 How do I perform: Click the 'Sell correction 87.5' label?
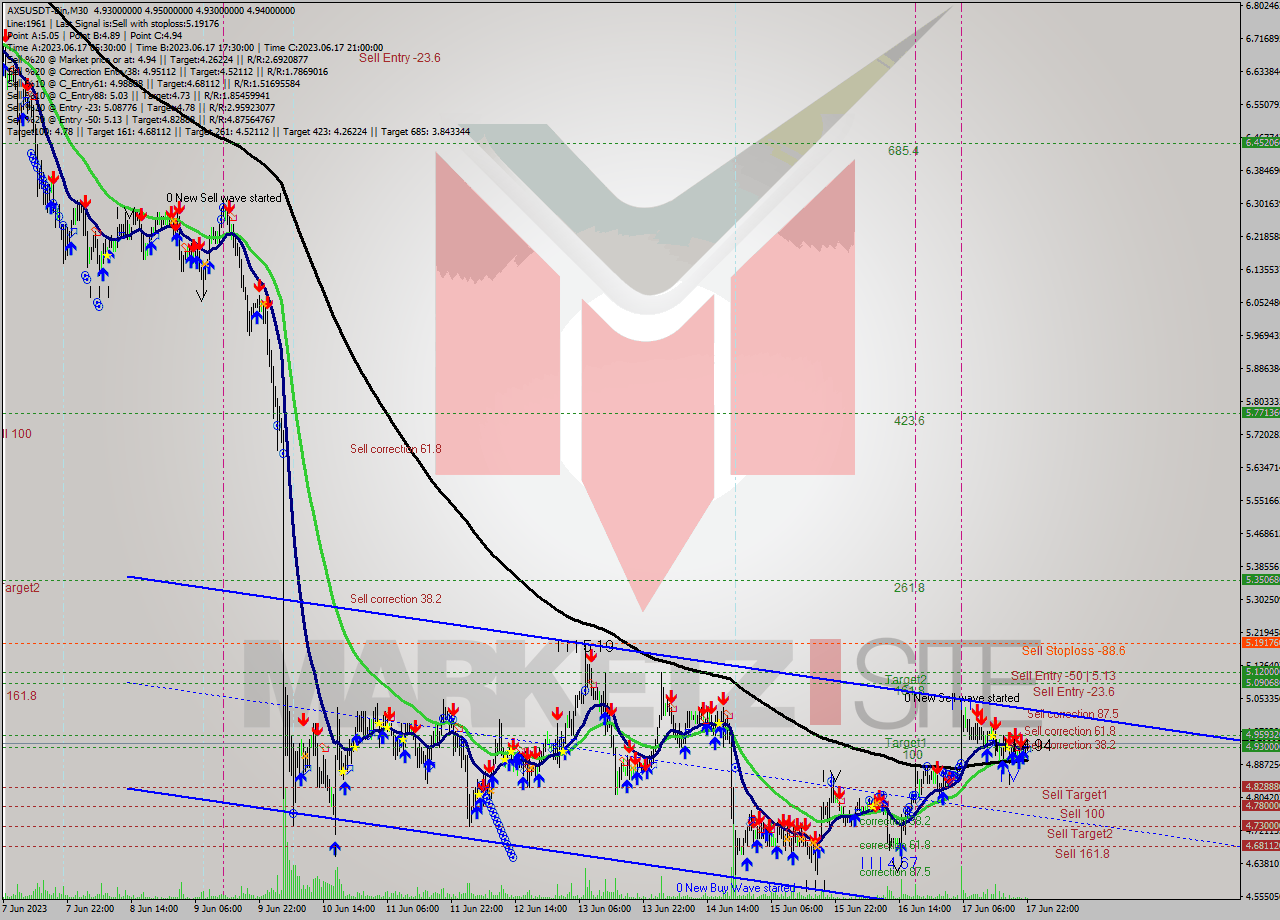(1072, 714)
